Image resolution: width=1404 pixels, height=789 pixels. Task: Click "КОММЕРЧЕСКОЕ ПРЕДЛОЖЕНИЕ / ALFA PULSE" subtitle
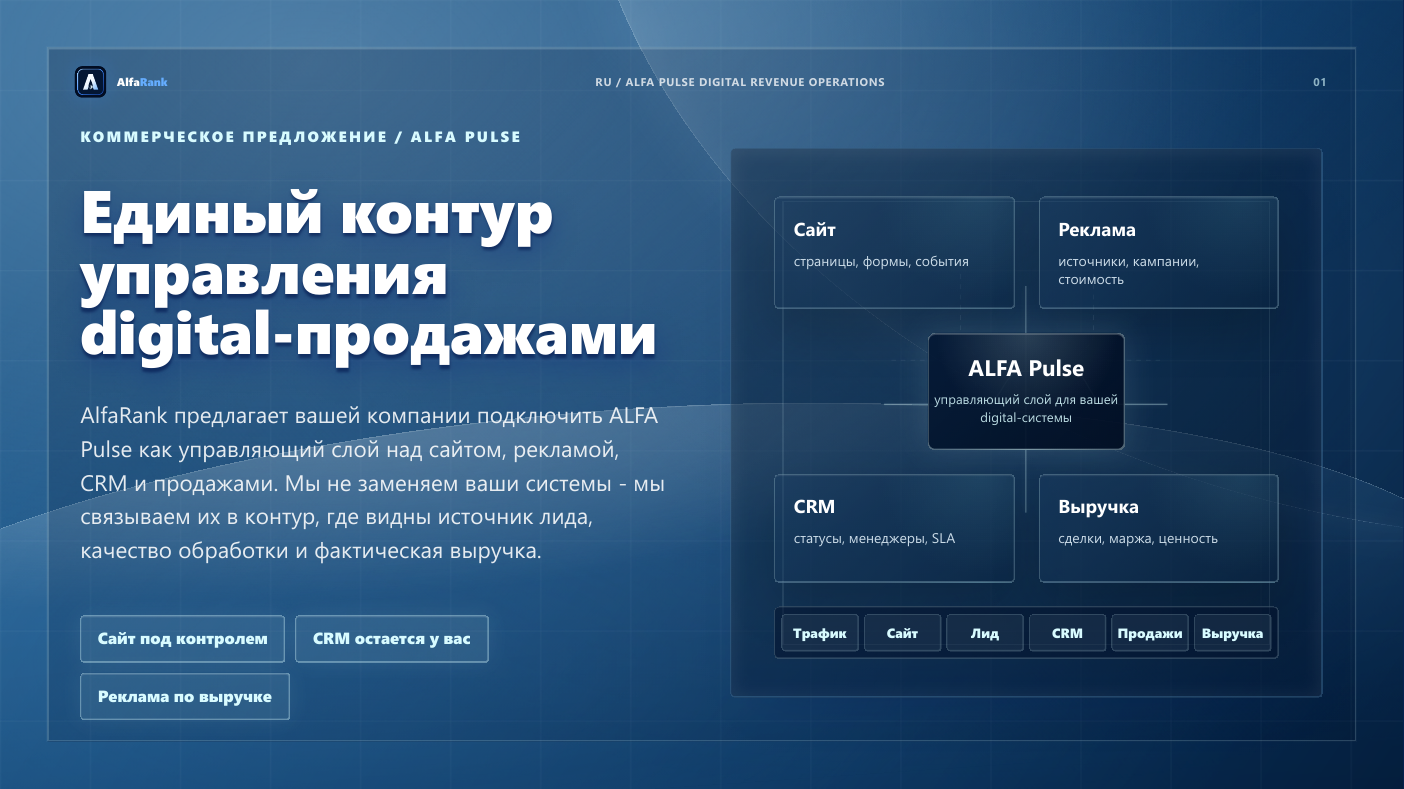[x=301, y=137]
